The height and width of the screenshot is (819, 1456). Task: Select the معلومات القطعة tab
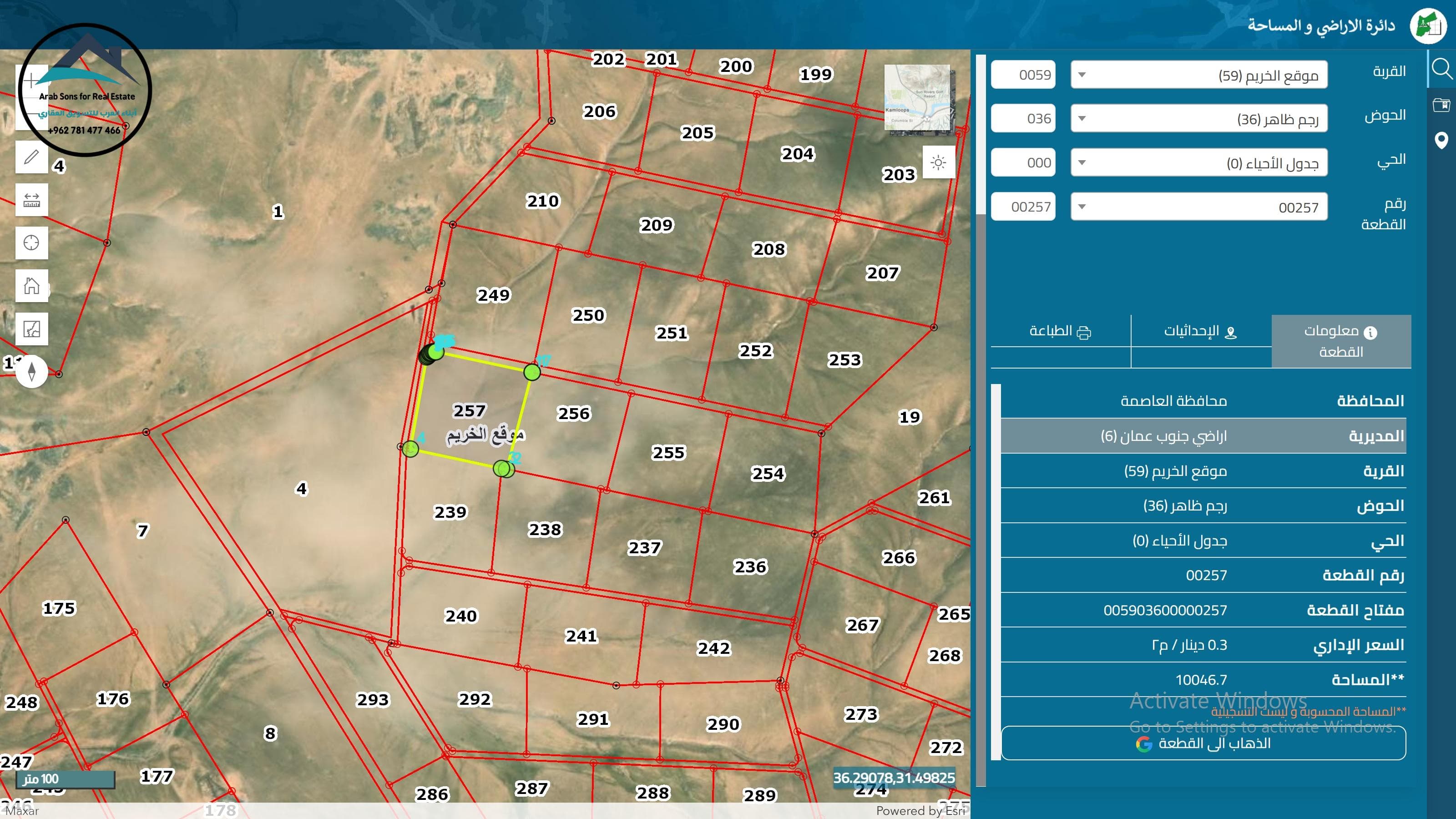coord(1341,341)
